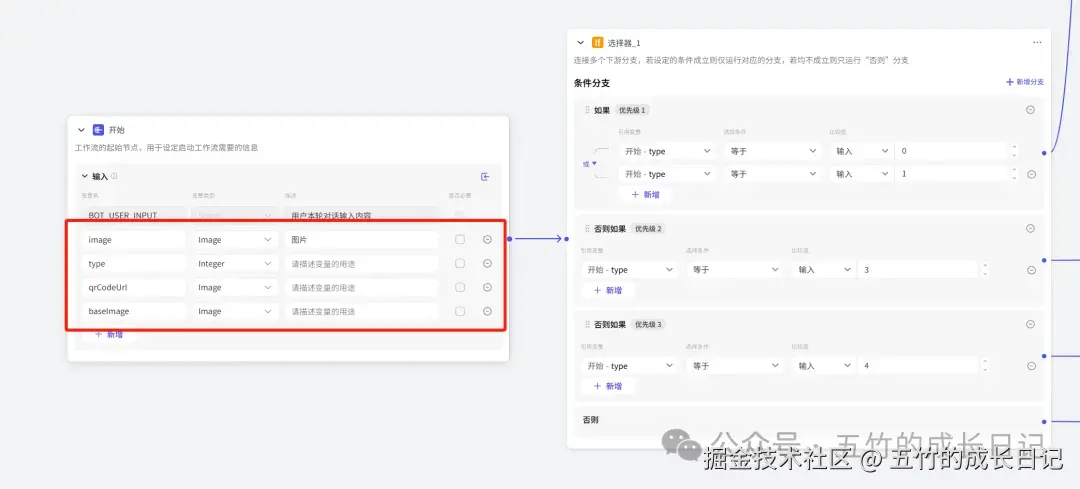Open the 等于 dropdown in 优先级 3

[735, 366]
